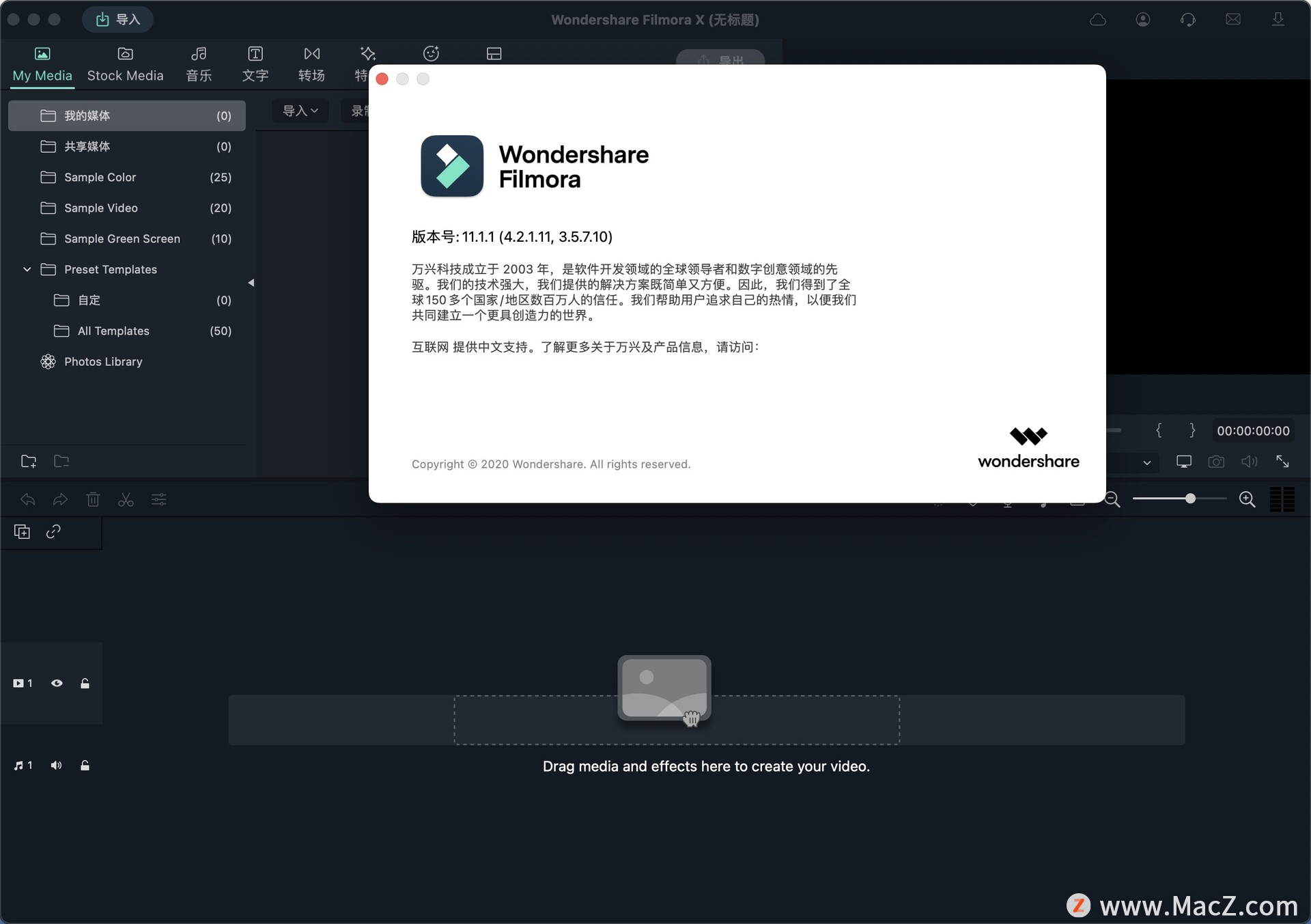1311x924 pixels.
Task: Click the download icon in title bar
Action: [x=1278, y=19]
